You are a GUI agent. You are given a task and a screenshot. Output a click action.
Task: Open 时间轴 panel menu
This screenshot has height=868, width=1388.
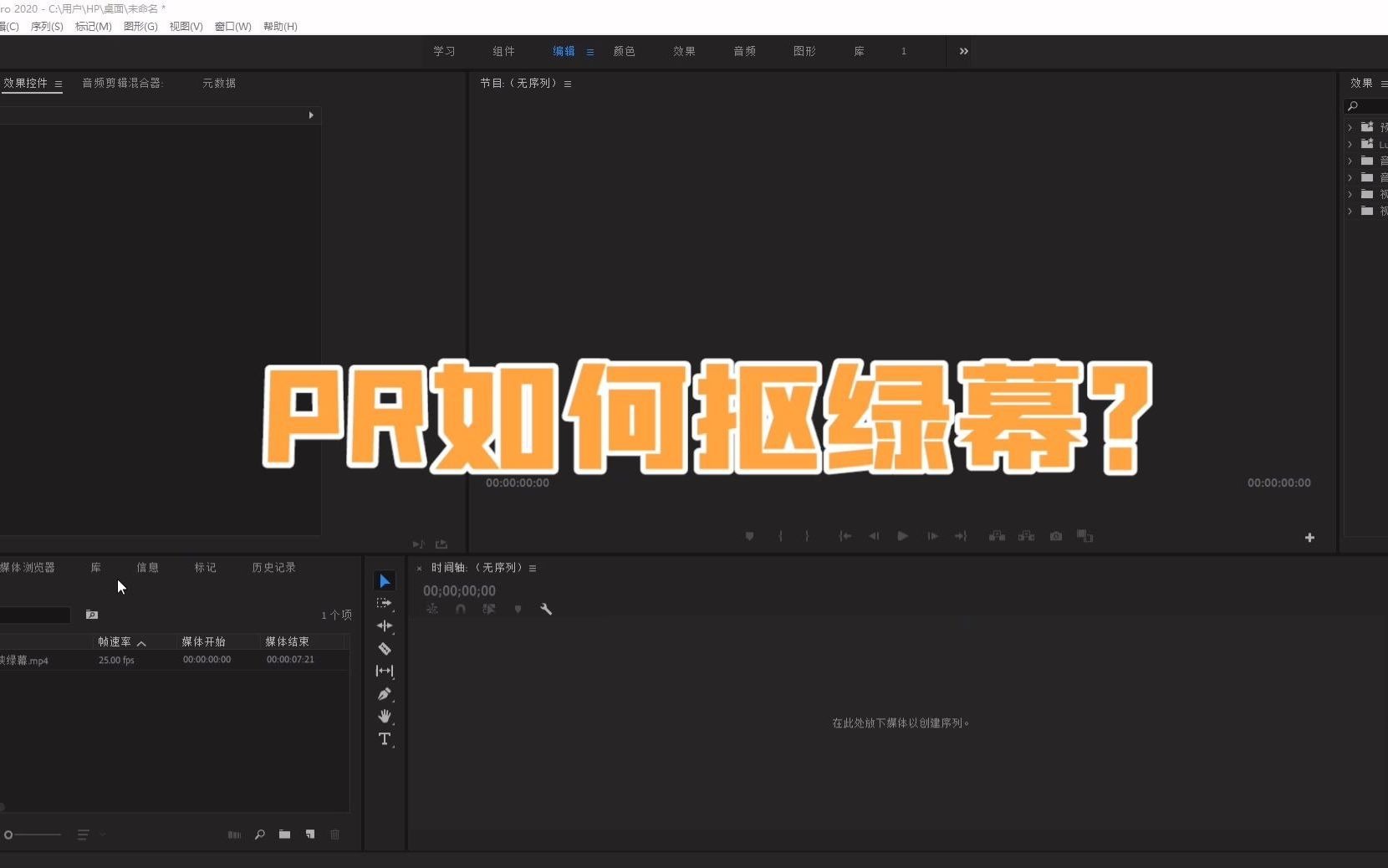pos(533,568)
